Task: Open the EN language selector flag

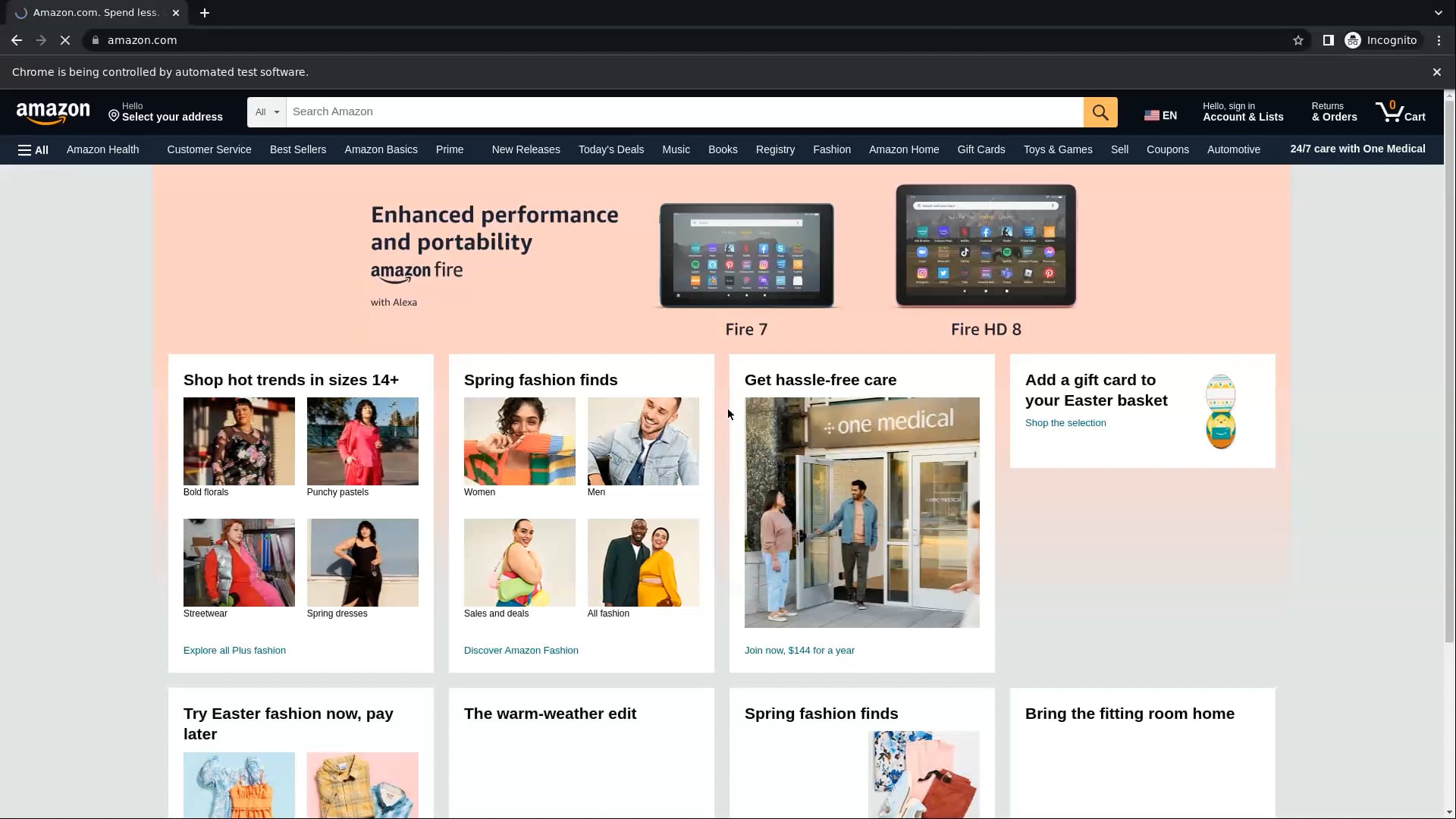Action: (1160, 115)
